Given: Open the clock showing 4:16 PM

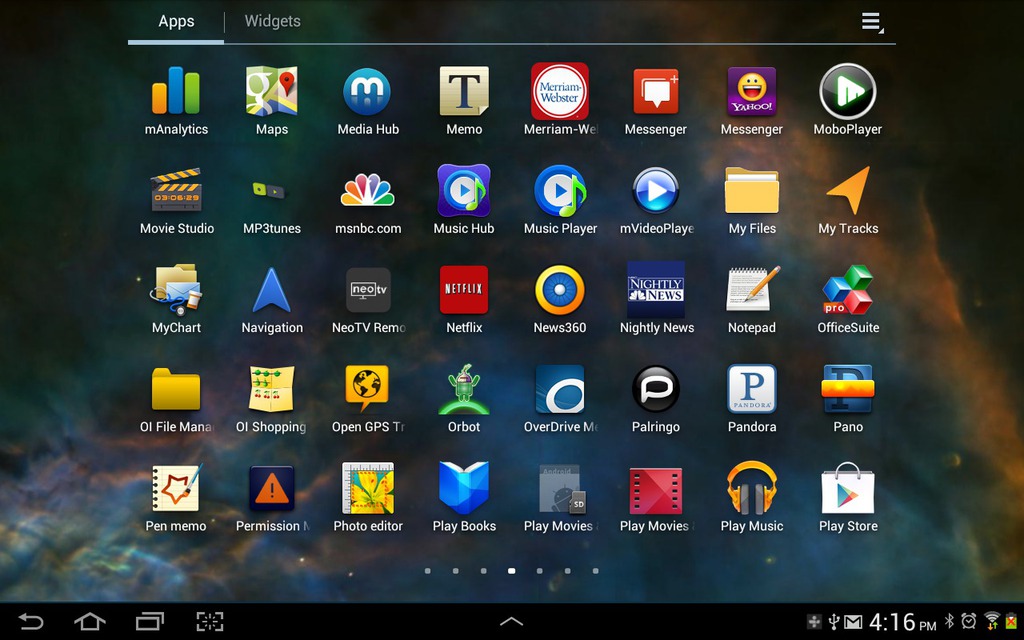Looking at the screenshot, I should tap(903, 622).
